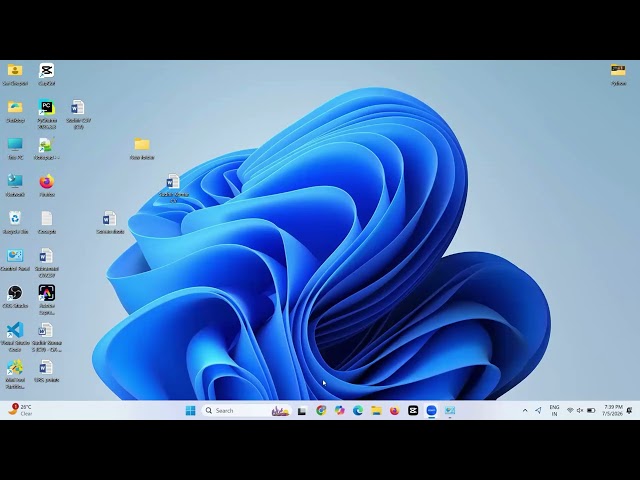The image size is (640, 480).
Task: Open the weather widget on the taskbar
Action: 20,410
